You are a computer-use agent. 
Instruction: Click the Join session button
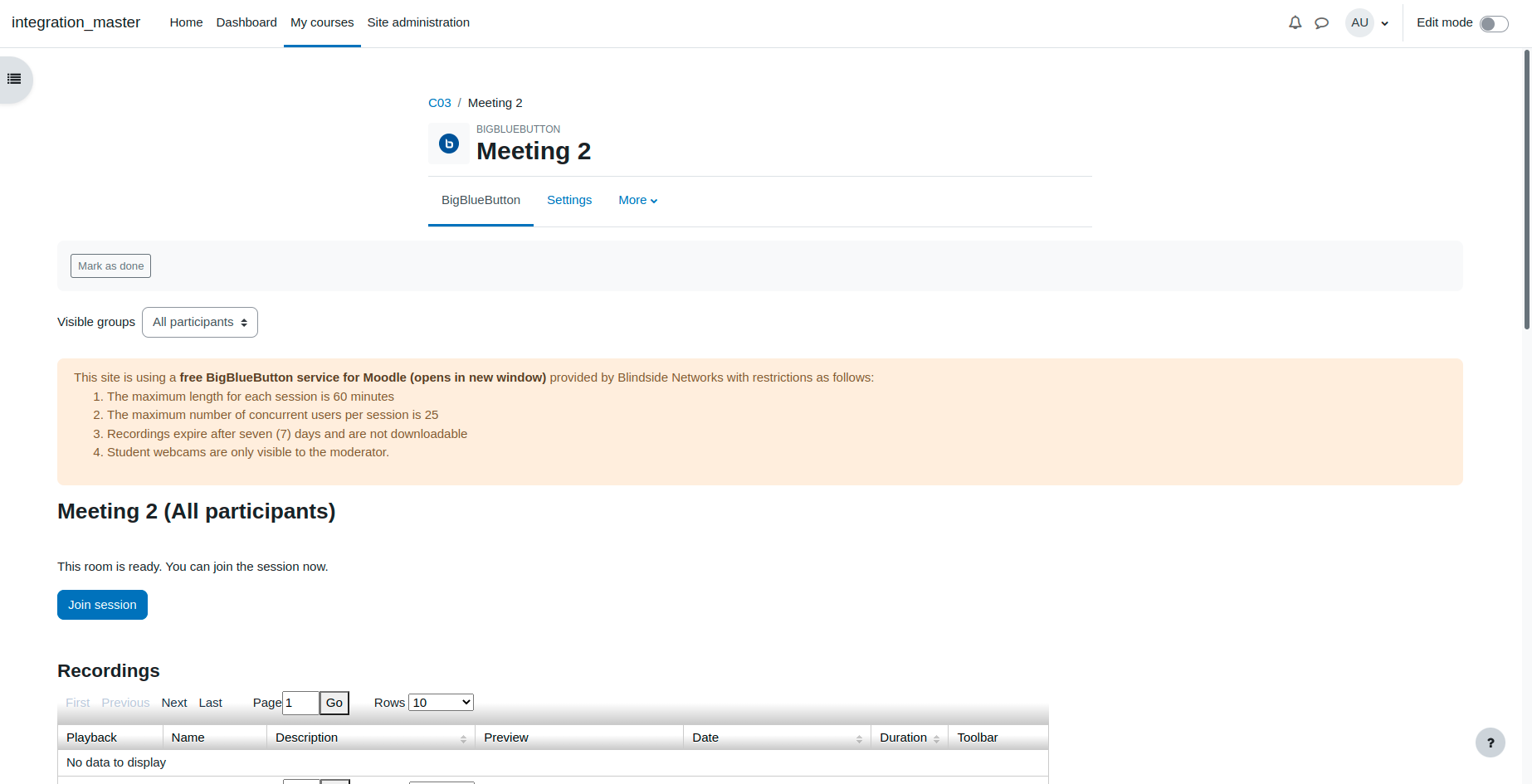point(102,605)
